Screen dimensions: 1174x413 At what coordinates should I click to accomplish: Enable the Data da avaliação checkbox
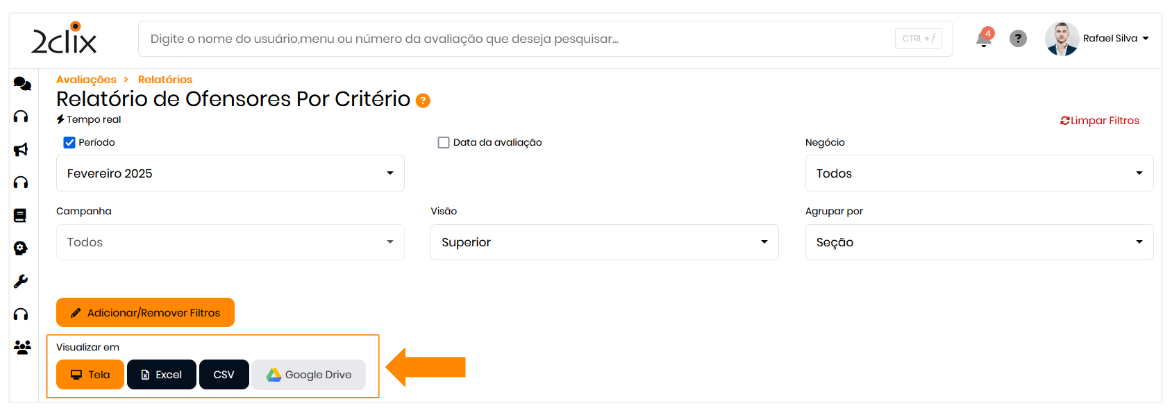[x=444, y=142]
